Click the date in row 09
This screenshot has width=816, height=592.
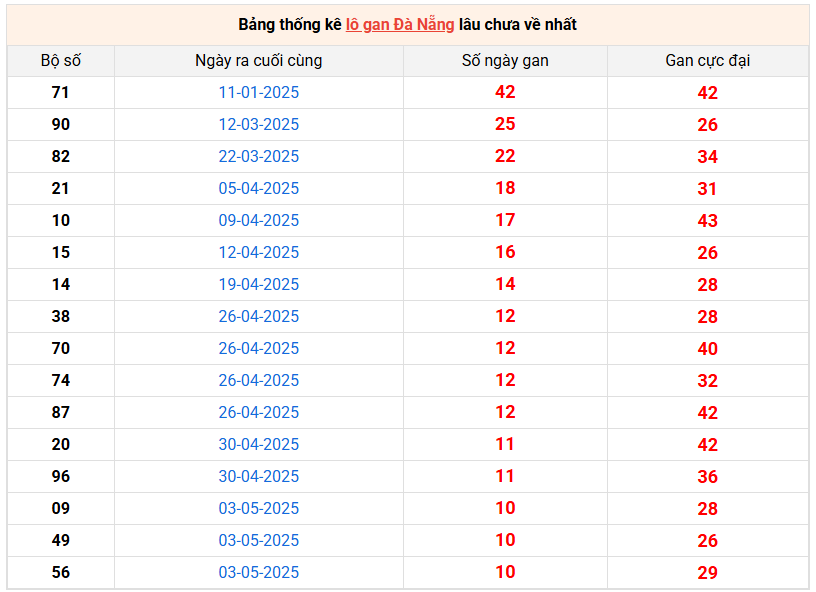[258, 508]
